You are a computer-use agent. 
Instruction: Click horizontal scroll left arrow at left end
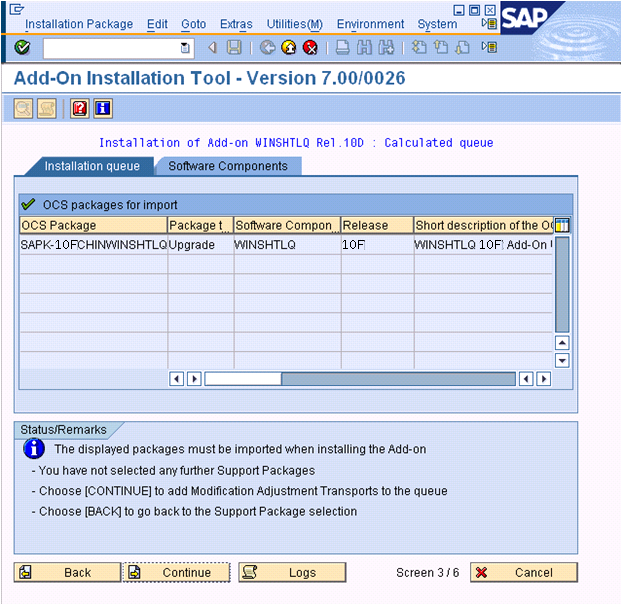176,379
